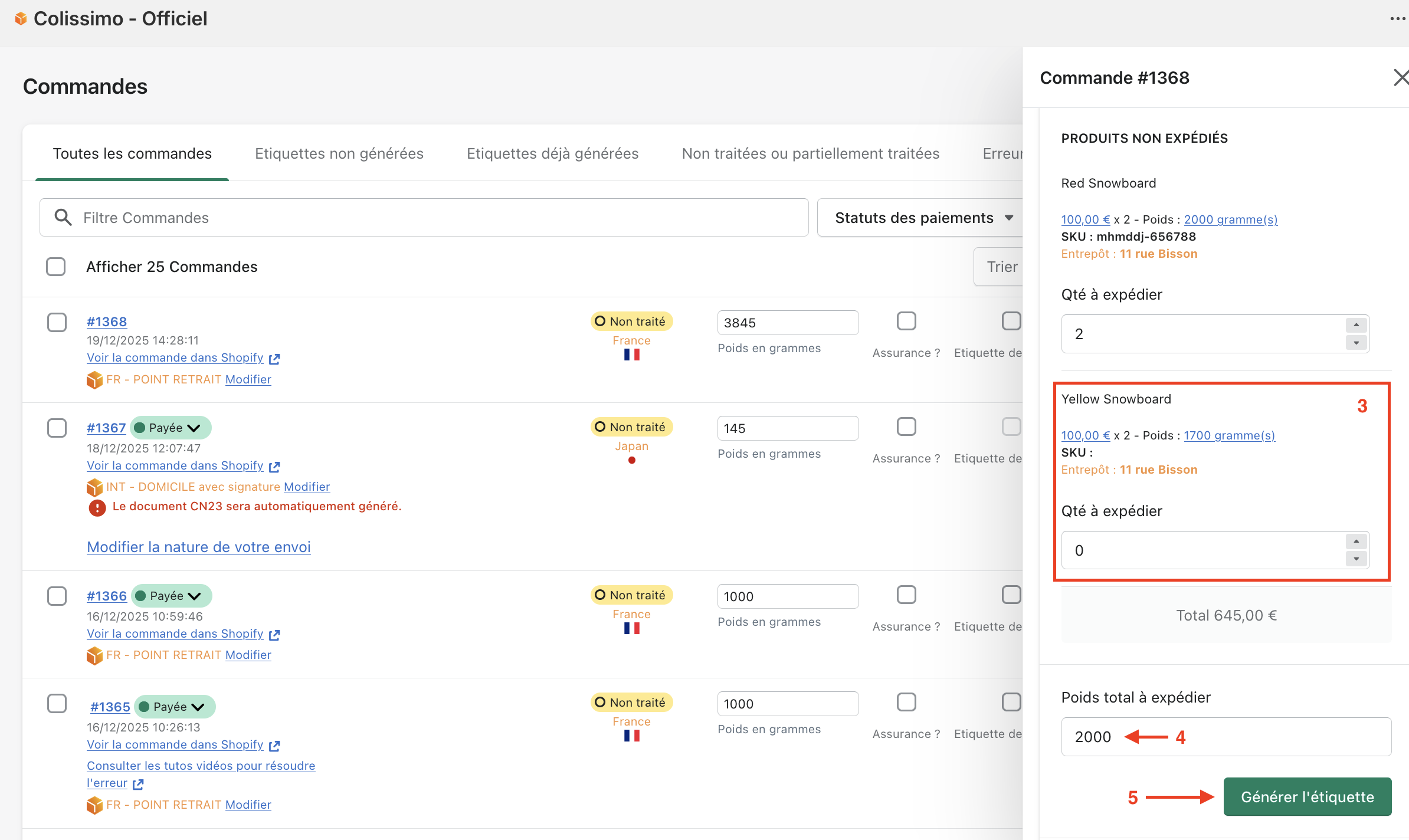Switch to Etiquettes non générées tab
The width and height of the screenshot is (1409, 840).
[339, 153]
